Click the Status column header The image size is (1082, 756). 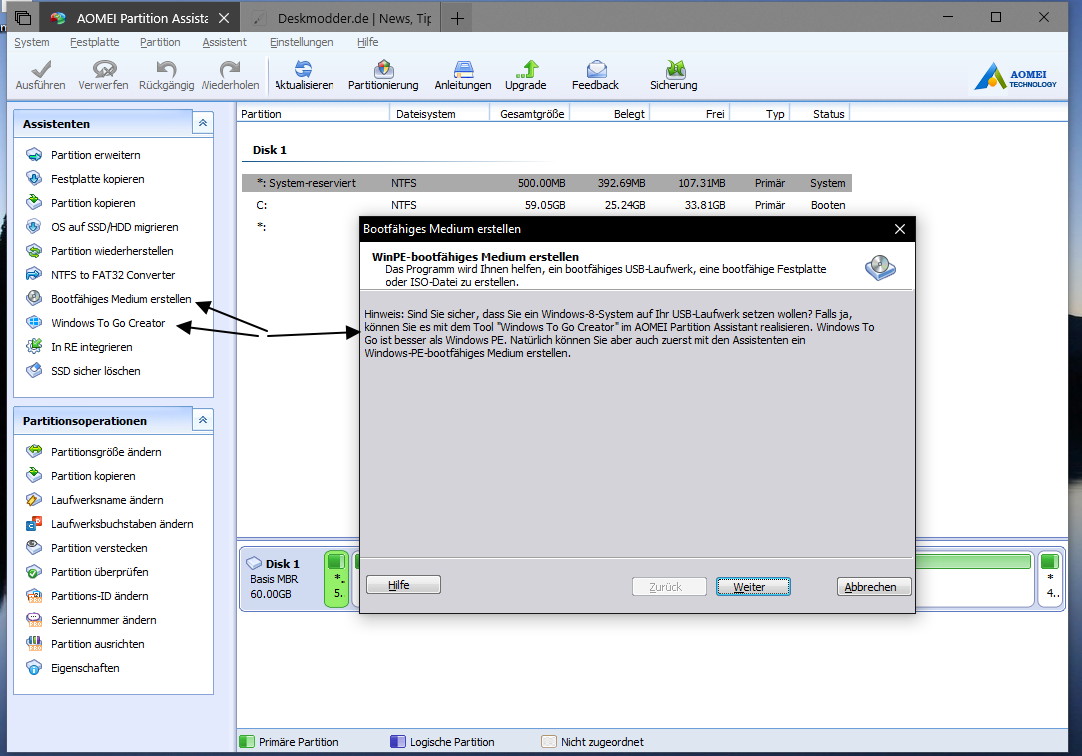(x=820, y=114)
